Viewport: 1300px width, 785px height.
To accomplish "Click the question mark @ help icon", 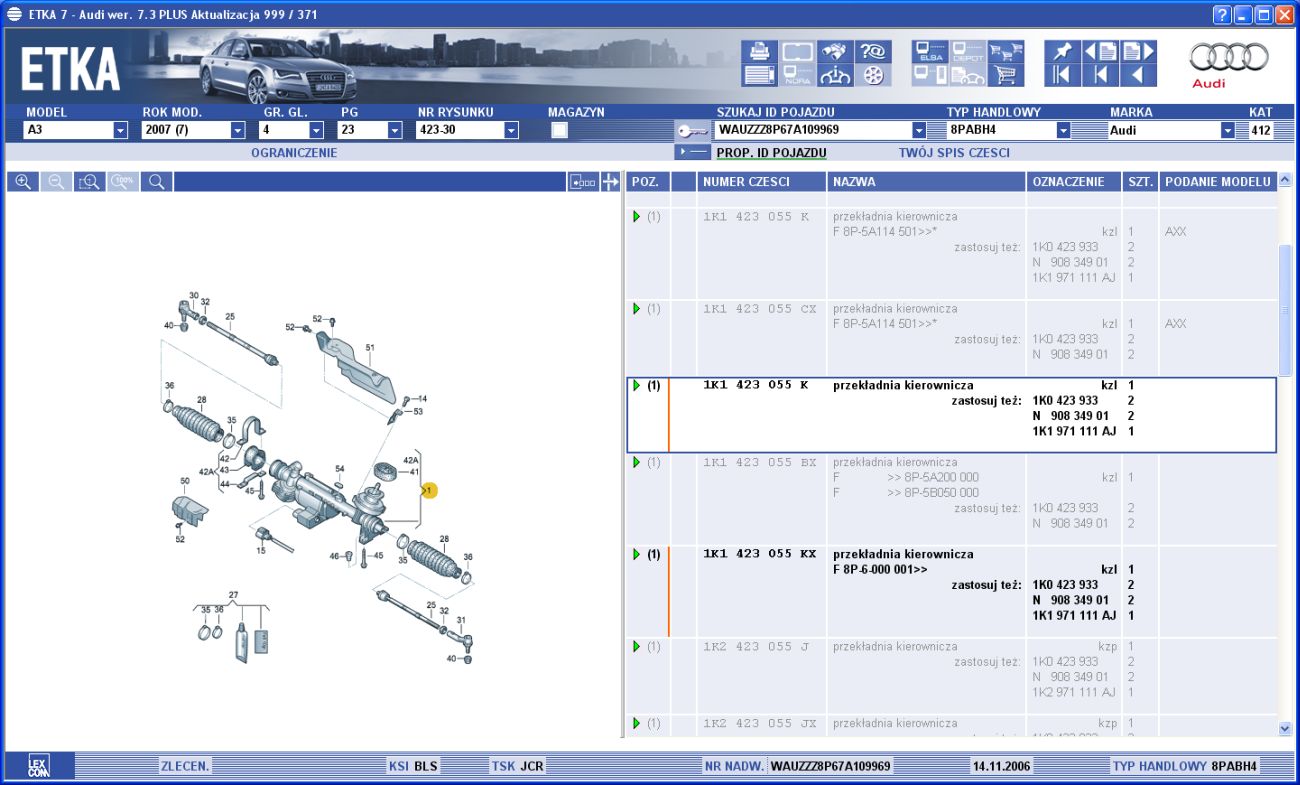I will click(x=873, y=51).
